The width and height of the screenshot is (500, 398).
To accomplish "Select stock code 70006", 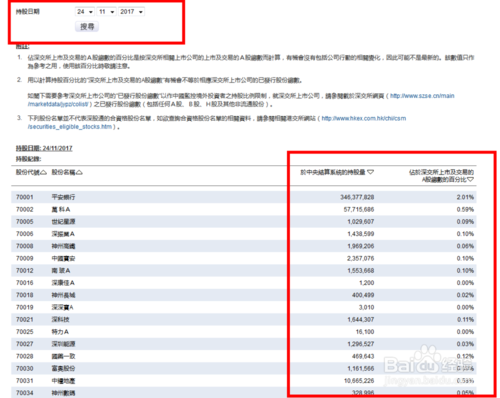I will [x=25, y=234].
